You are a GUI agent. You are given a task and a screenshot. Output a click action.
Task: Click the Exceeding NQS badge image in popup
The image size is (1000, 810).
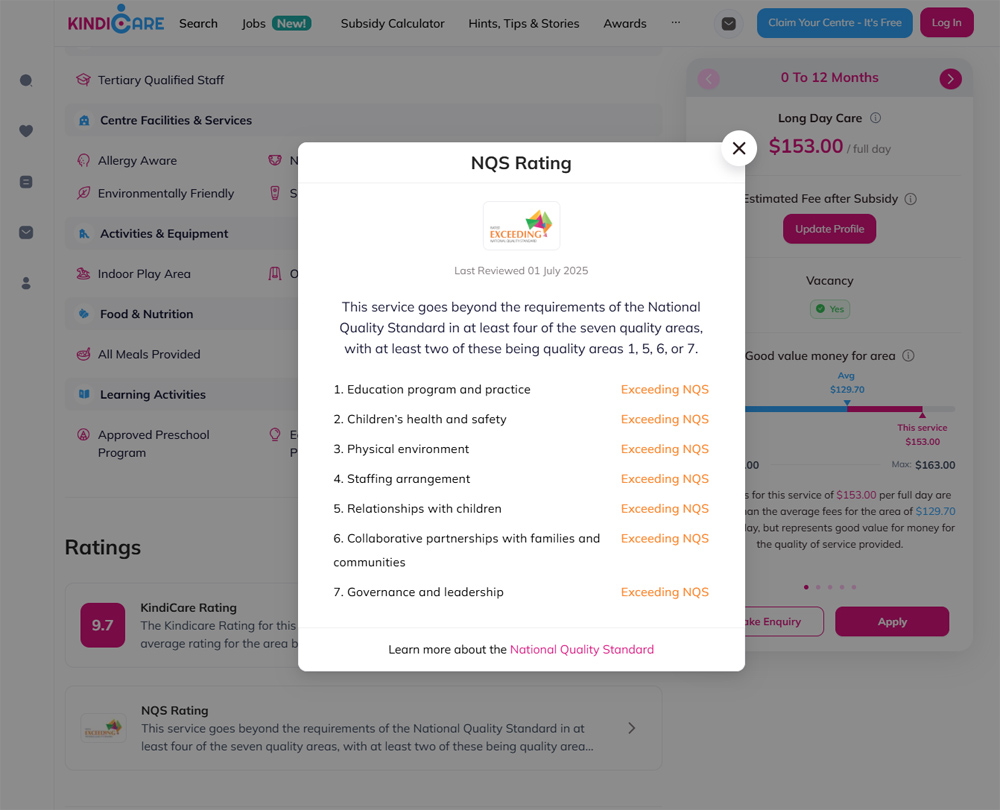521,226
